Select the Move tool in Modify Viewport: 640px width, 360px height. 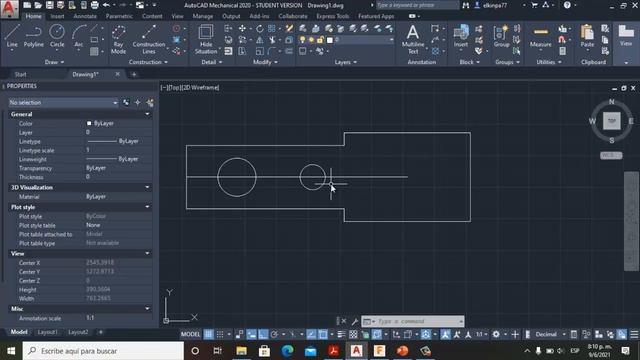[x=242, y=28]
